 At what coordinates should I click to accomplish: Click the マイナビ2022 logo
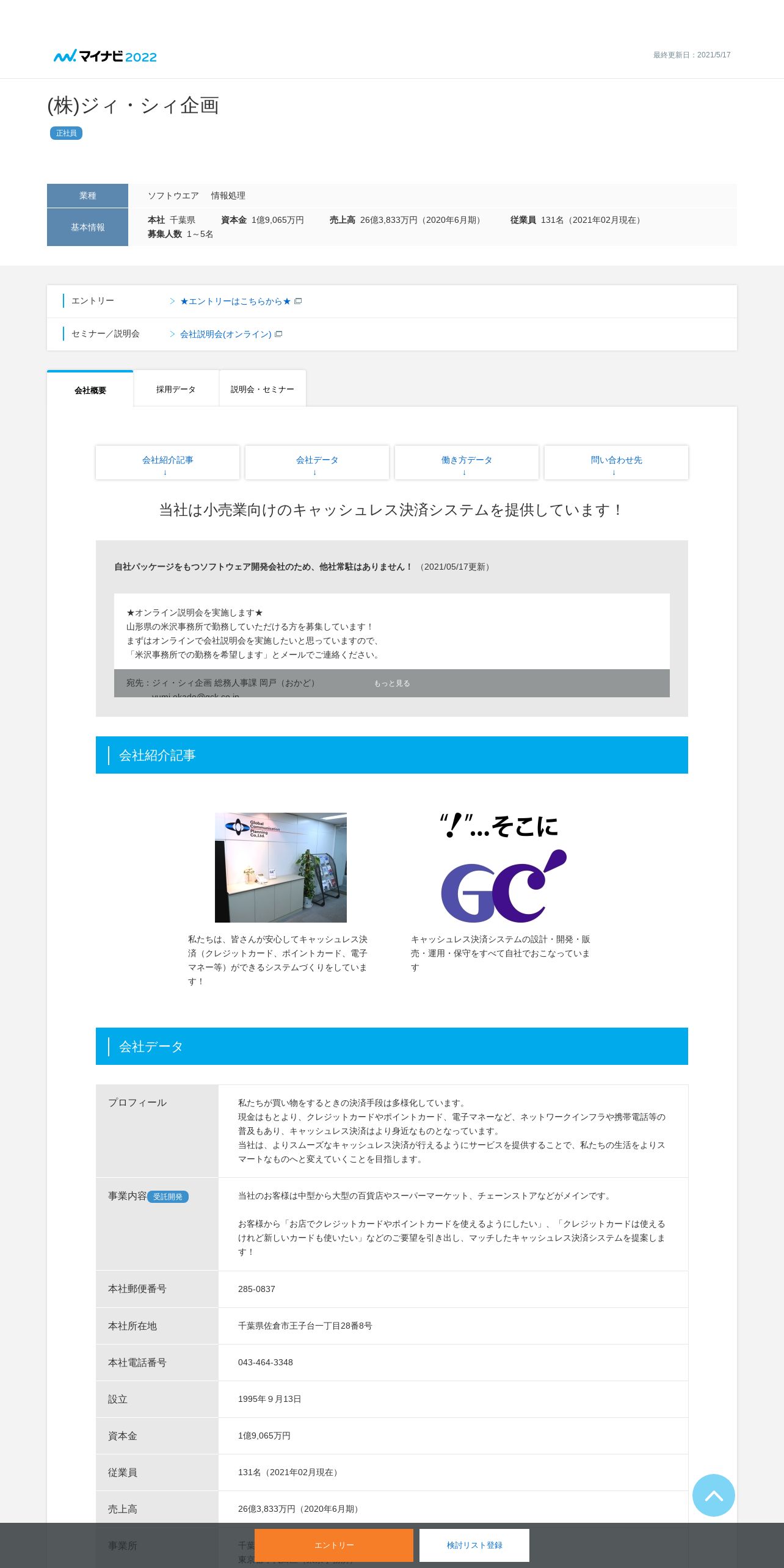point(105,56)
